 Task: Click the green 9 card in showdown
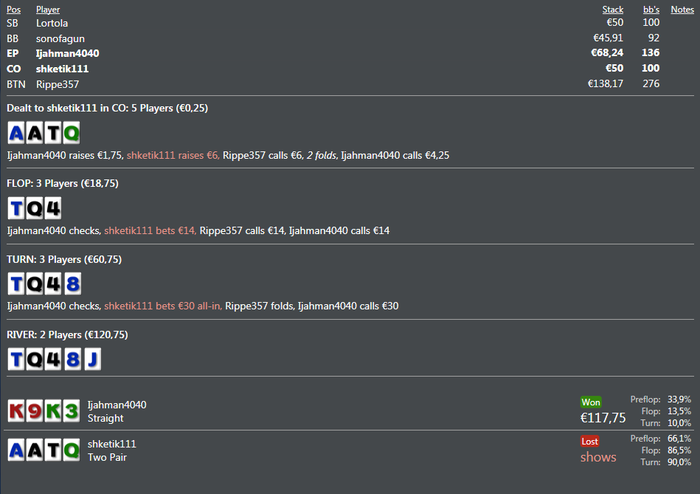click(35, 410)
